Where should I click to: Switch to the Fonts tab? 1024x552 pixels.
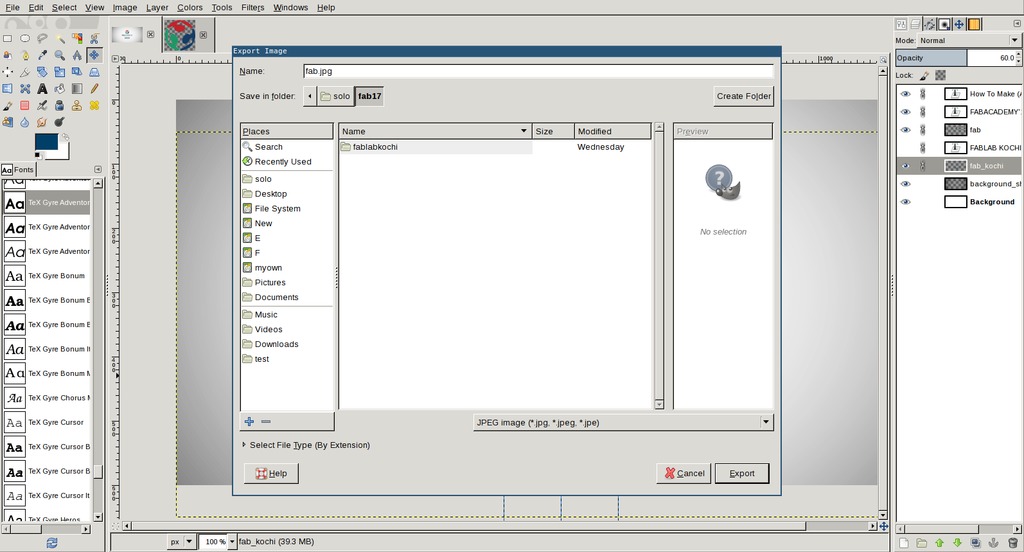(x=18, y=169)
